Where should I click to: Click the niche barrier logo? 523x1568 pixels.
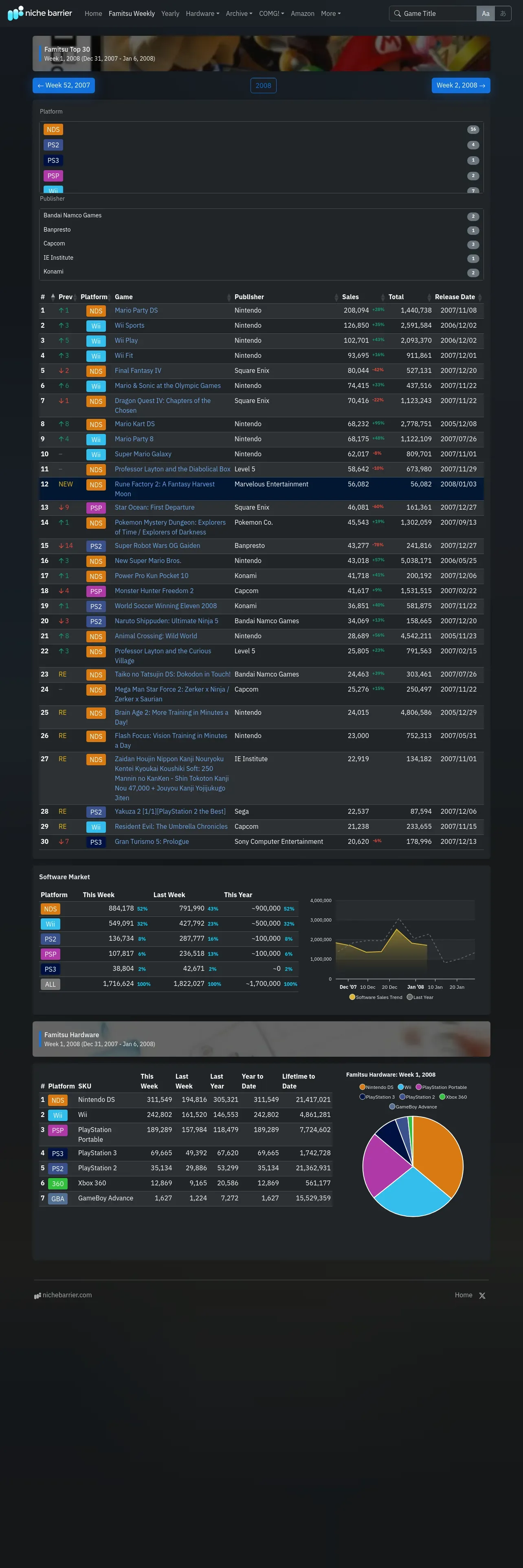click(40, 13)
